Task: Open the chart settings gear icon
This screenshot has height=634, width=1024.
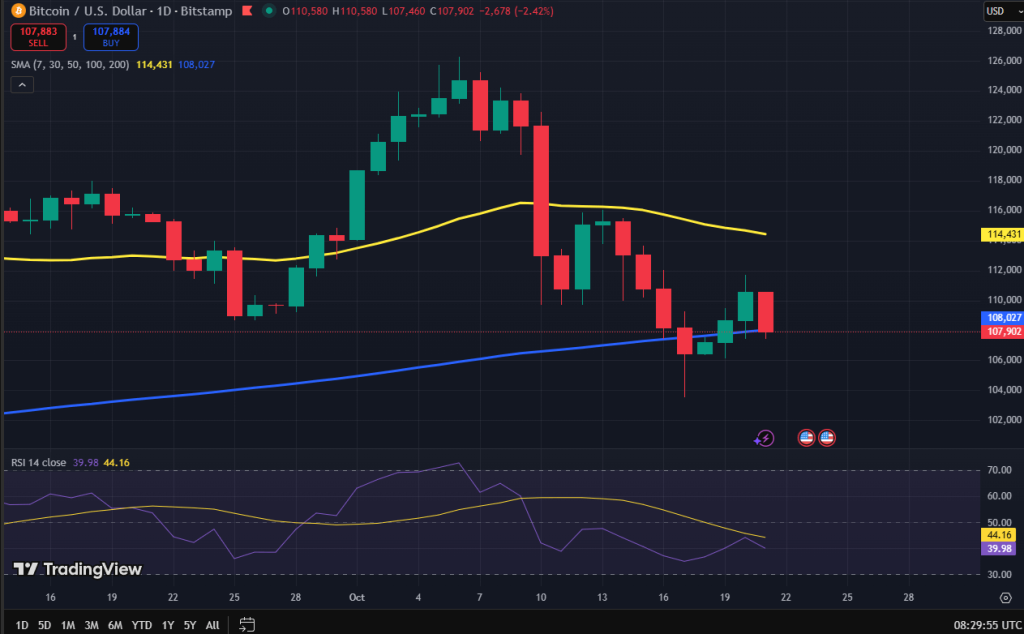Action: (1006, 597)
